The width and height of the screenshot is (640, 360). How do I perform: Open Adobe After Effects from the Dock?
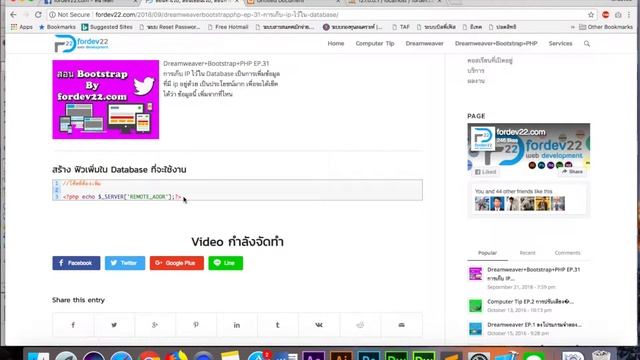313,356
